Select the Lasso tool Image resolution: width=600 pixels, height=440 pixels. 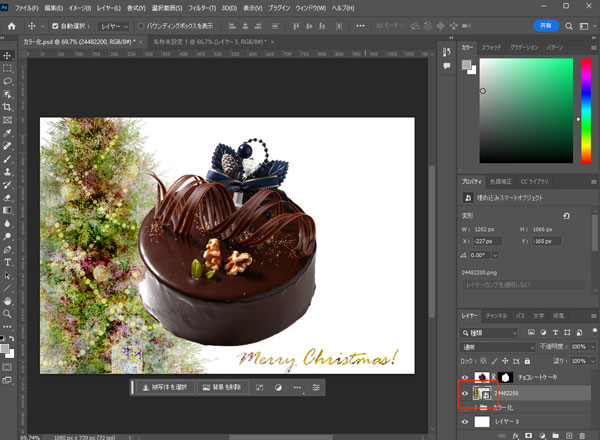click(x=7, y=80)
